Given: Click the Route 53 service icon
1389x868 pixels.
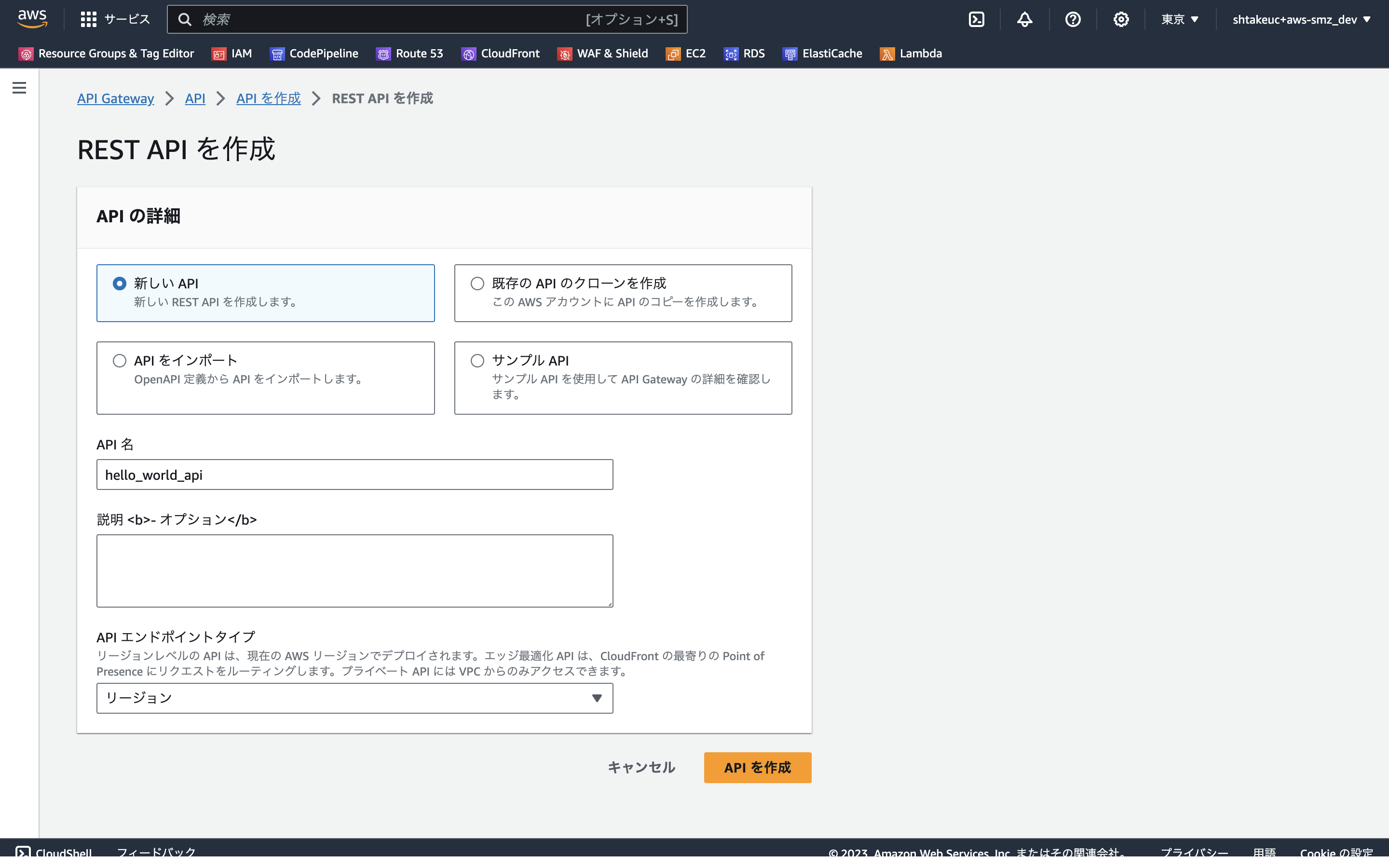Looking at the screenshot, I should click(383, 54).
